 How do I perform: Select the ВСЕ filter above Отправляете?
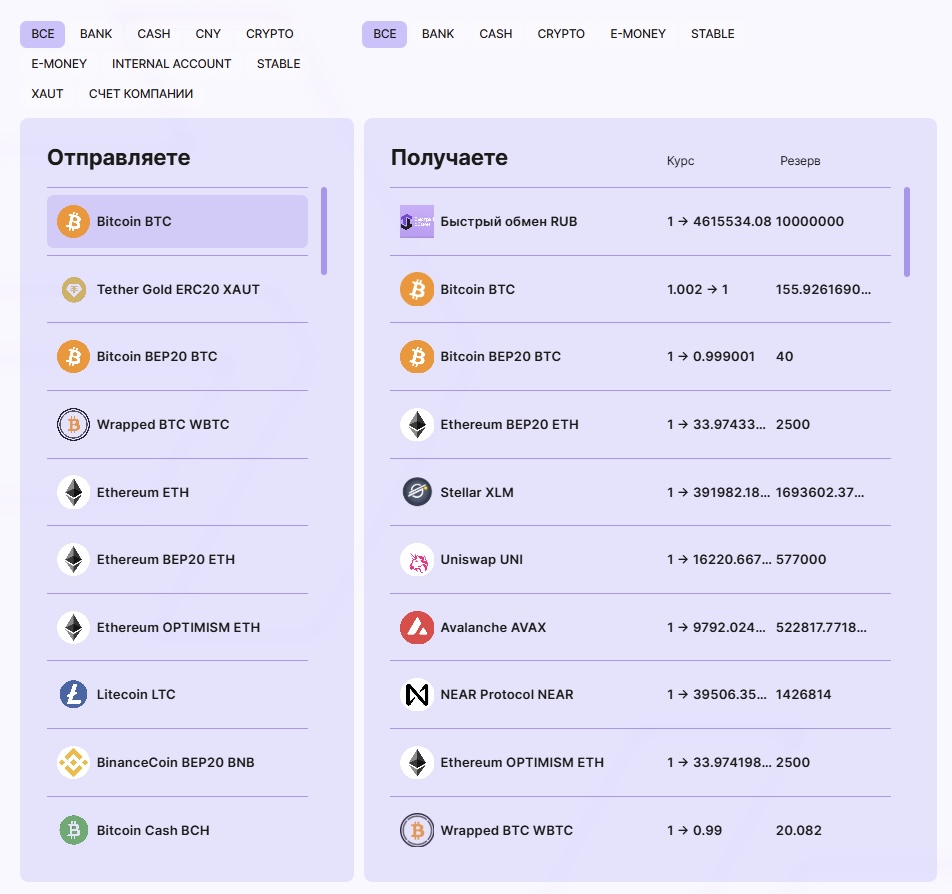(42, 34)
